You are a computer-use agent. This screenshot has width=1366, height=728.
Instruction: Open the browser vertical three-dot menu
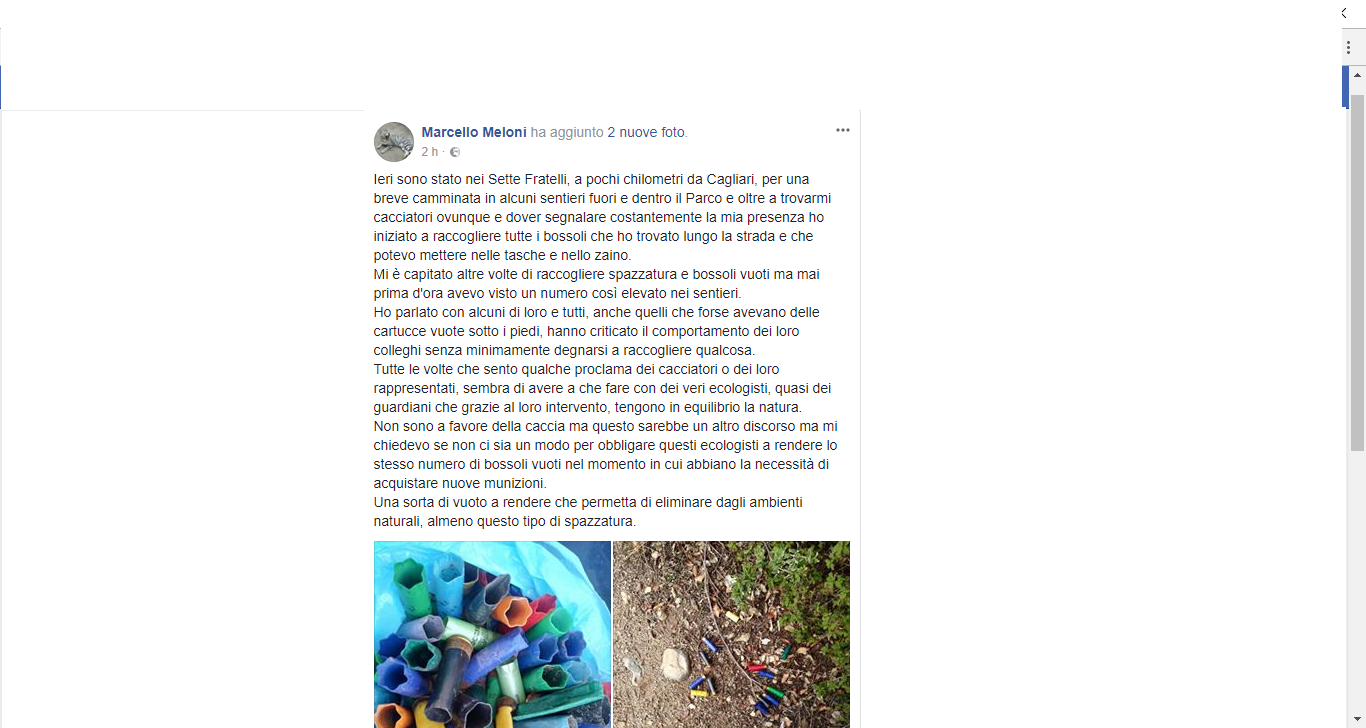point(1348,48)
